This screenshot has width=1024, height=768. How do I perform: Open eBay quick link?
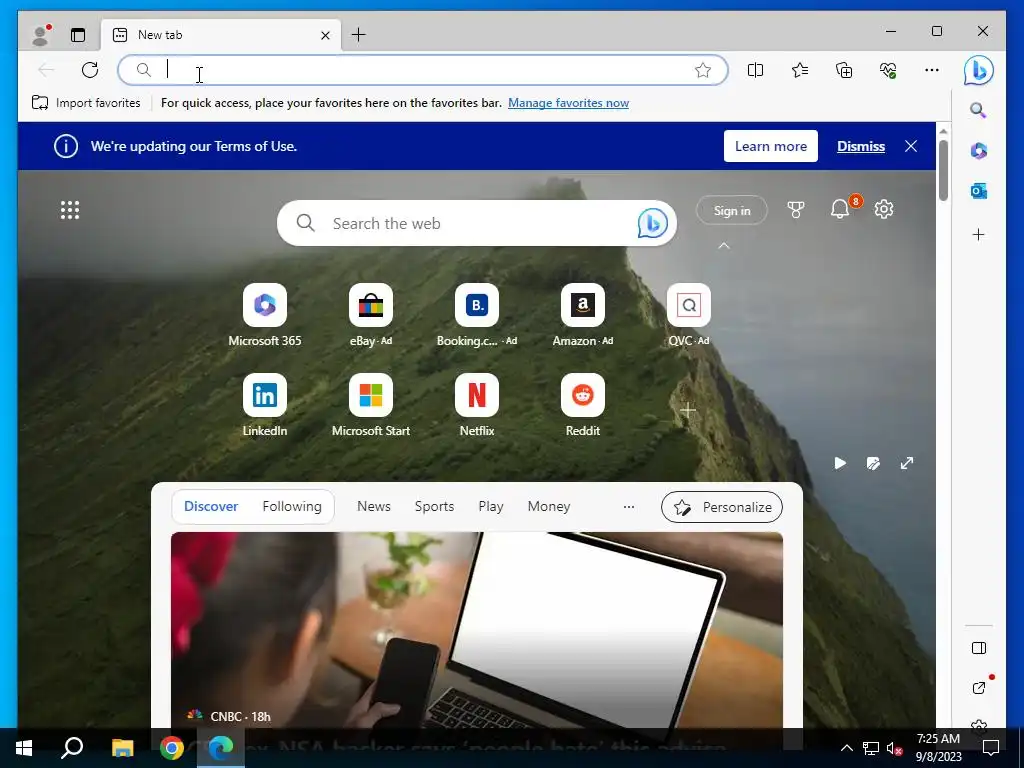(370, 315)
